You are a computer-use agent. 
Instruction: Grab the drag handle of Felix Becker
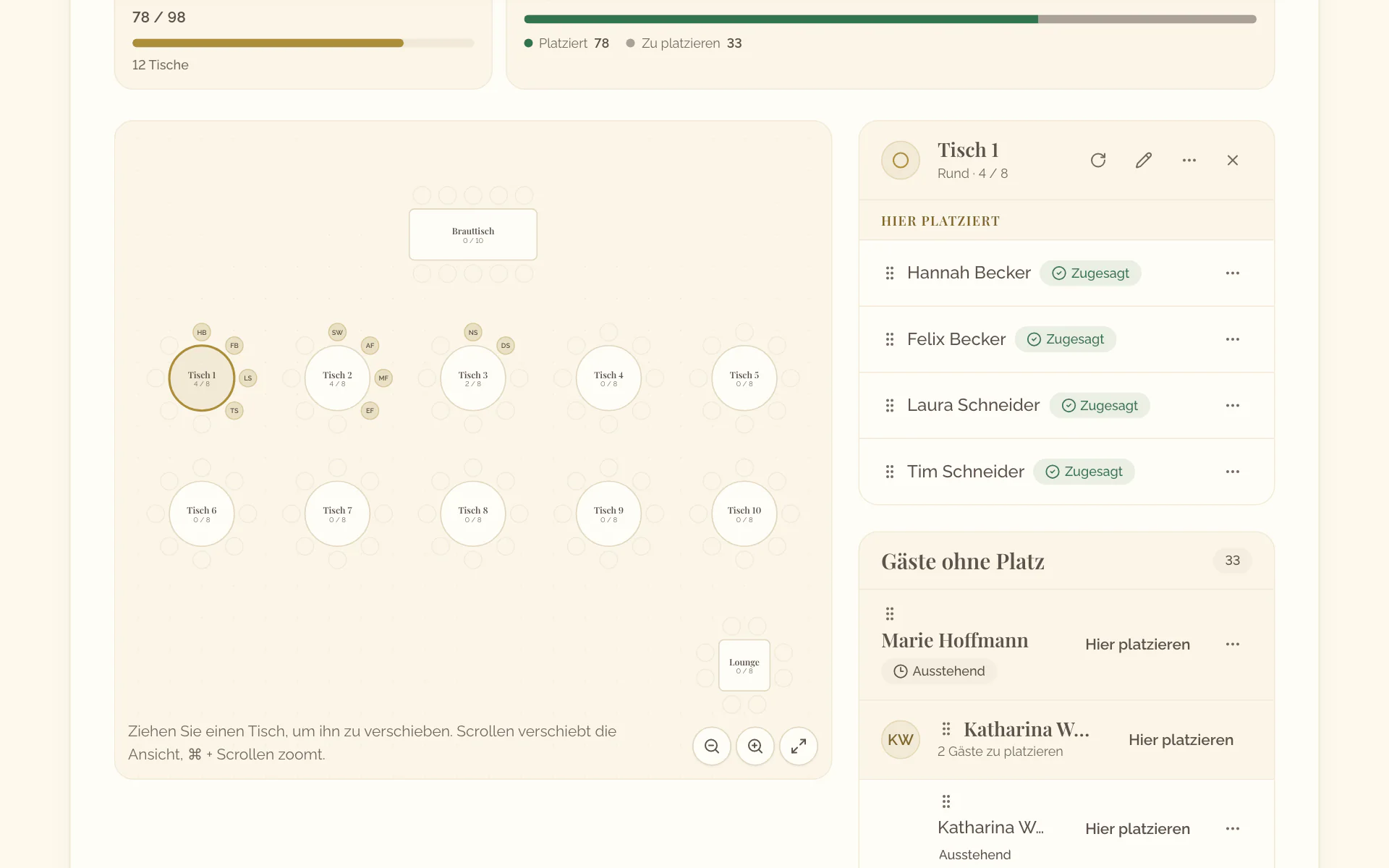[890, 339]
